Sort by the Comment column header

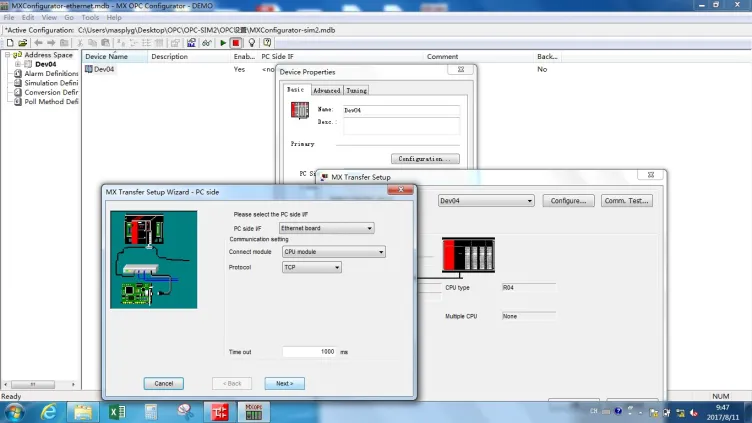pyautogui.click(x=480, y=57)
